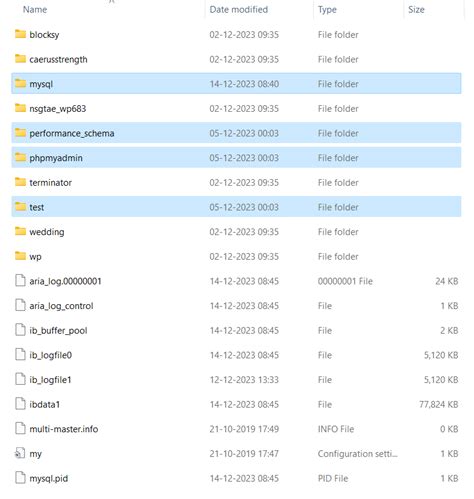Sort by the Type column header

[327, 10]
